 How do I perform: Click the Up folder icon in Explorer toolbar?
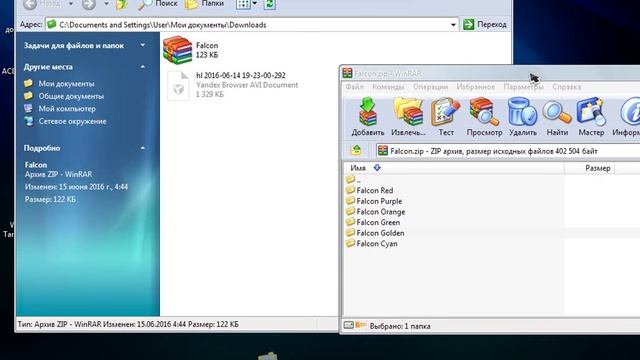[x=122, y=4]
